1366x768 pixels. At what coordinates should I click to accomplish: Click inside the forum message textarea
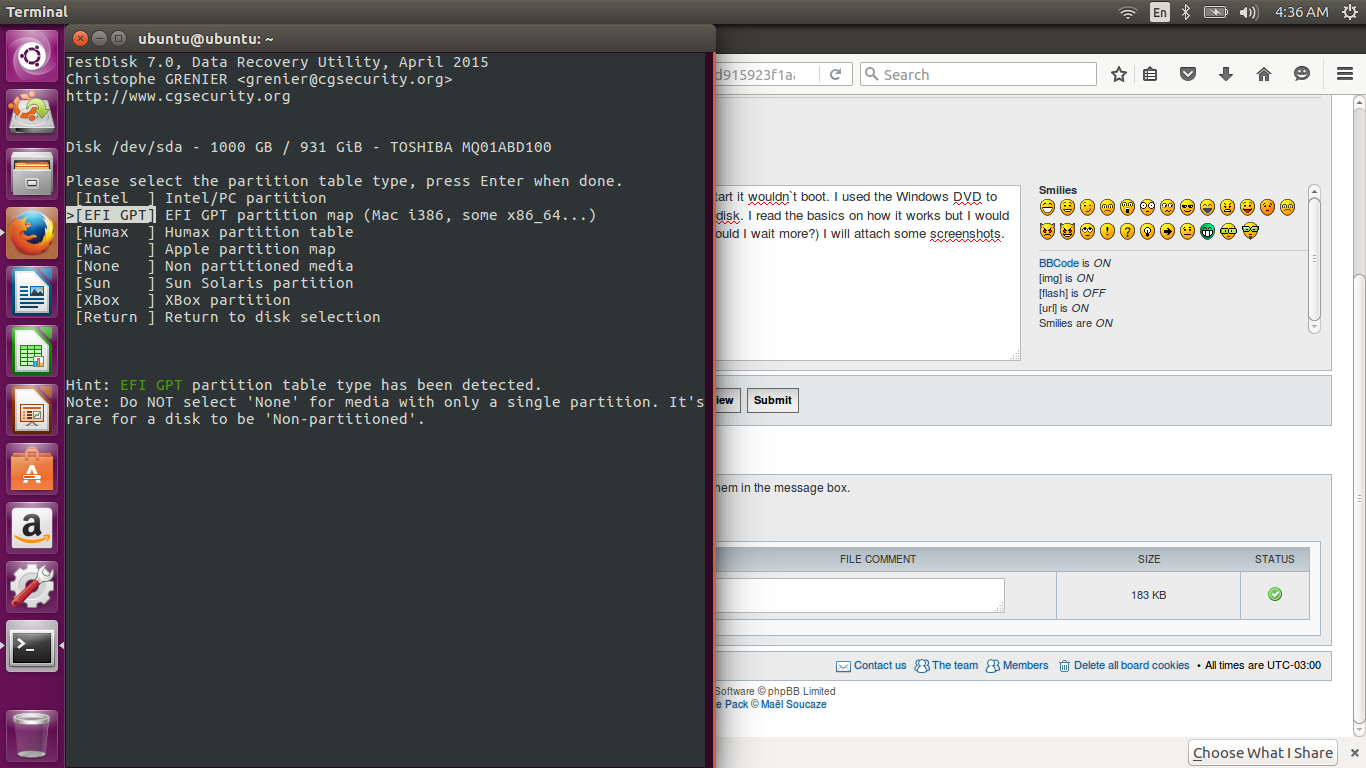click(x=868, y=272)
